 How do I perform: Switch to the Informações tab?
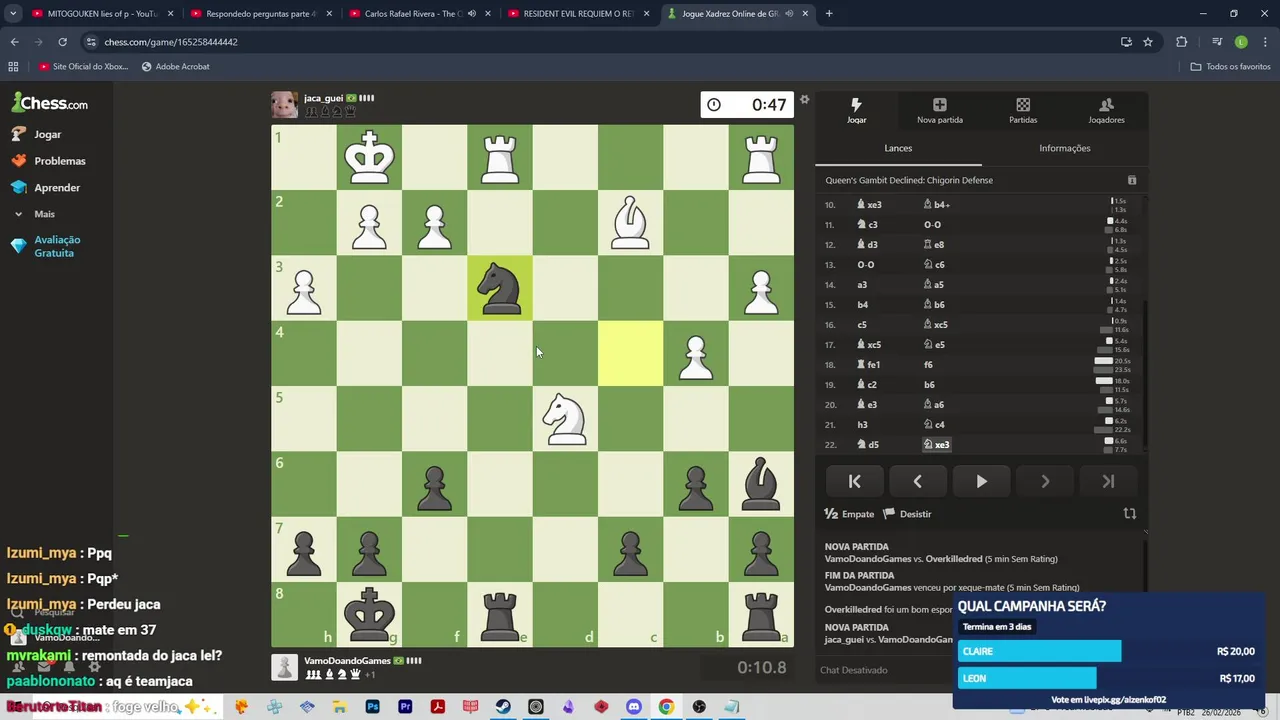coord(1064,148)
